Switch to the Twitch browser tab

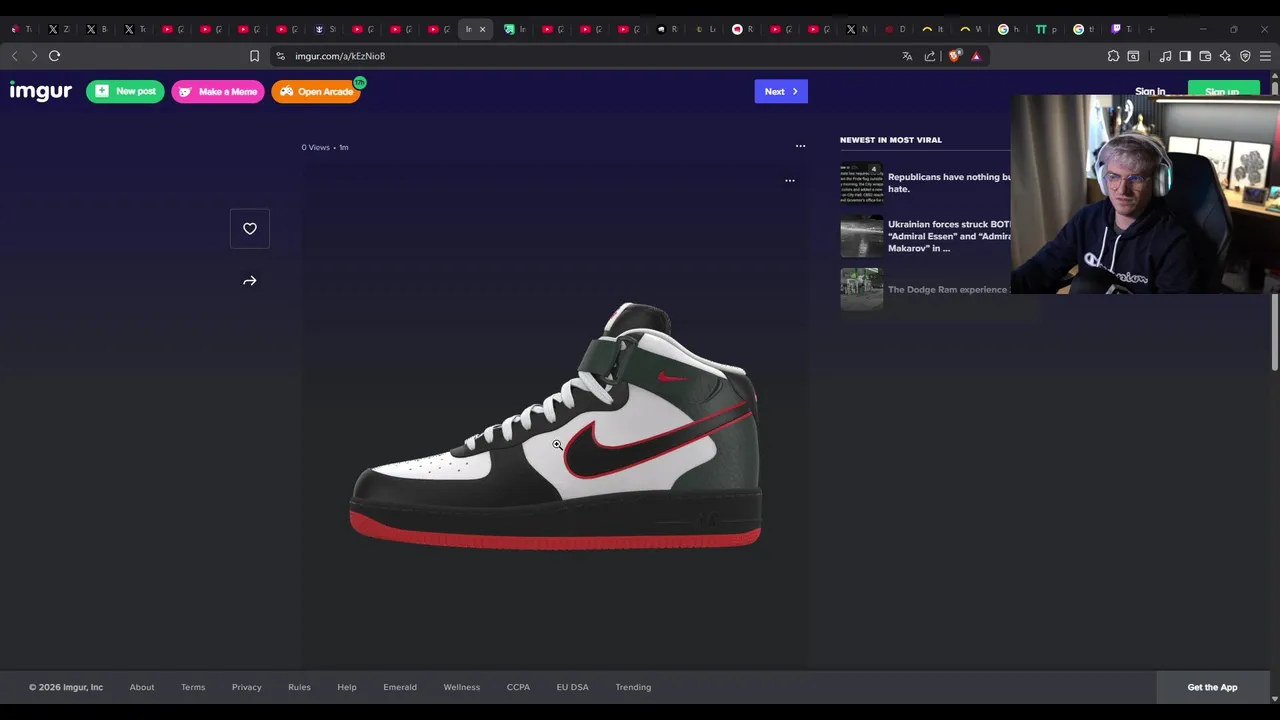pos(1120,29)
